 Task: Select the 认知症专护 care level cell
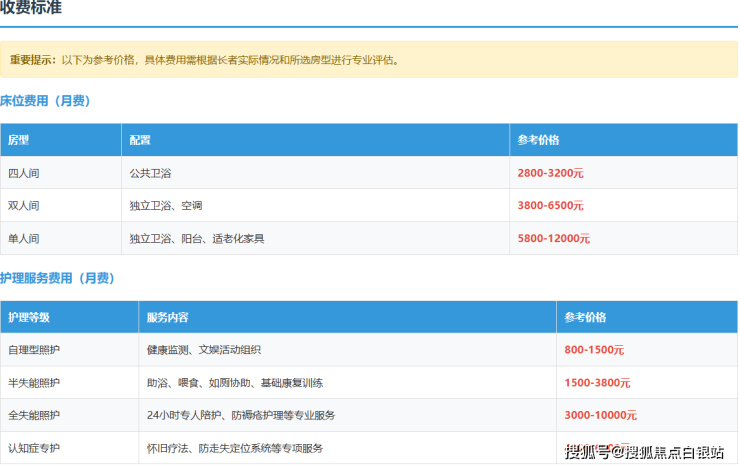point(34,448)
